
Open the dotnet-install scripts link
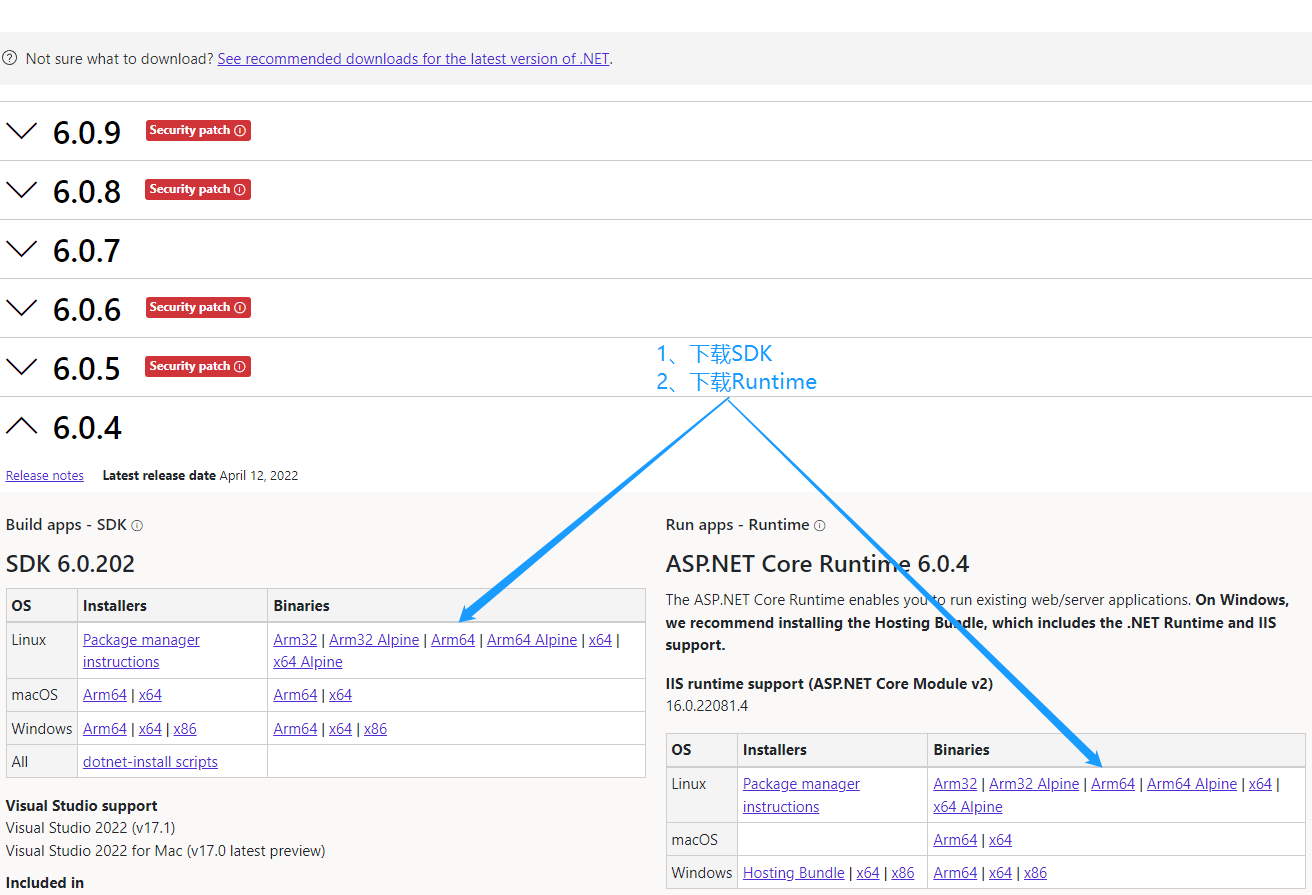pyautogui.click(x=150, y=762)
